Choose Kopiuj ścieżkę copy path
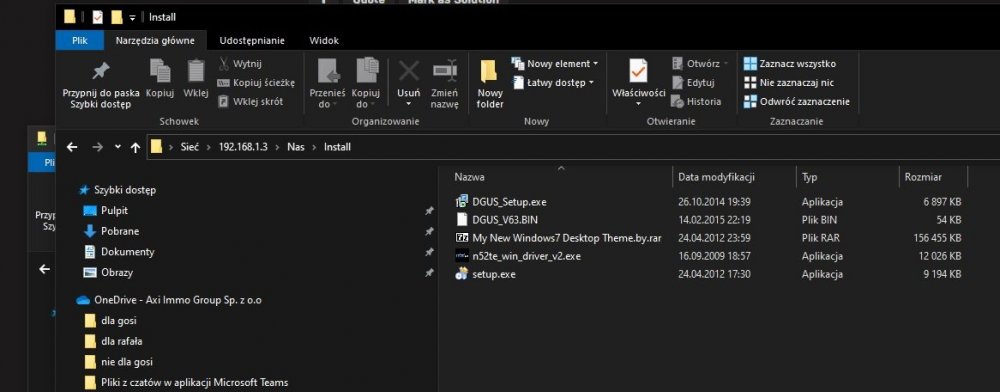1000x392 pixels. (x=256, y=82)
